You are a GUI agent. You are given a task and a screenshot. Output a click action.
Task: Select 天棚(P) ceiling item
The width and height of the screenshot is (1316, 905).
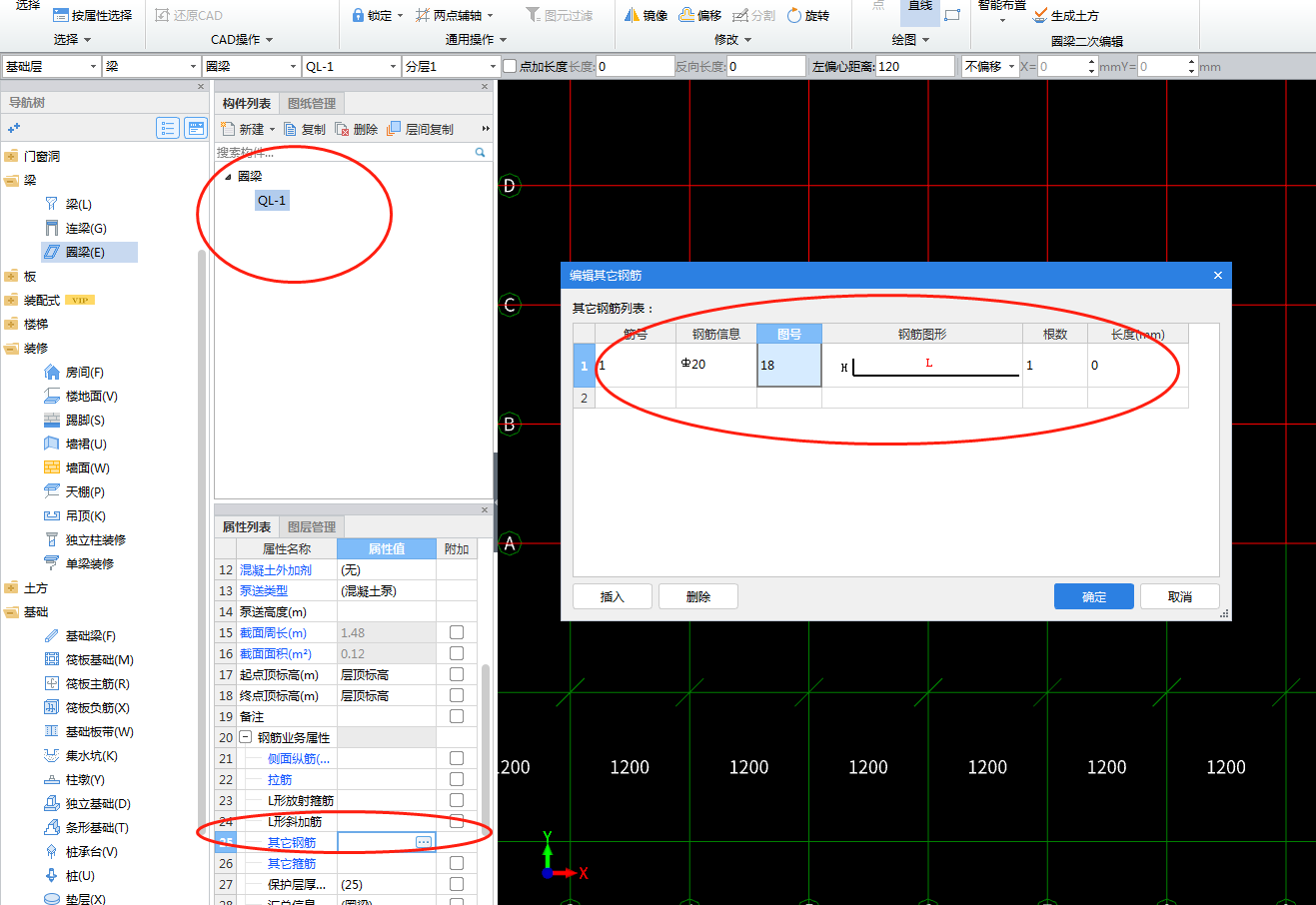[x=76, y=492]
